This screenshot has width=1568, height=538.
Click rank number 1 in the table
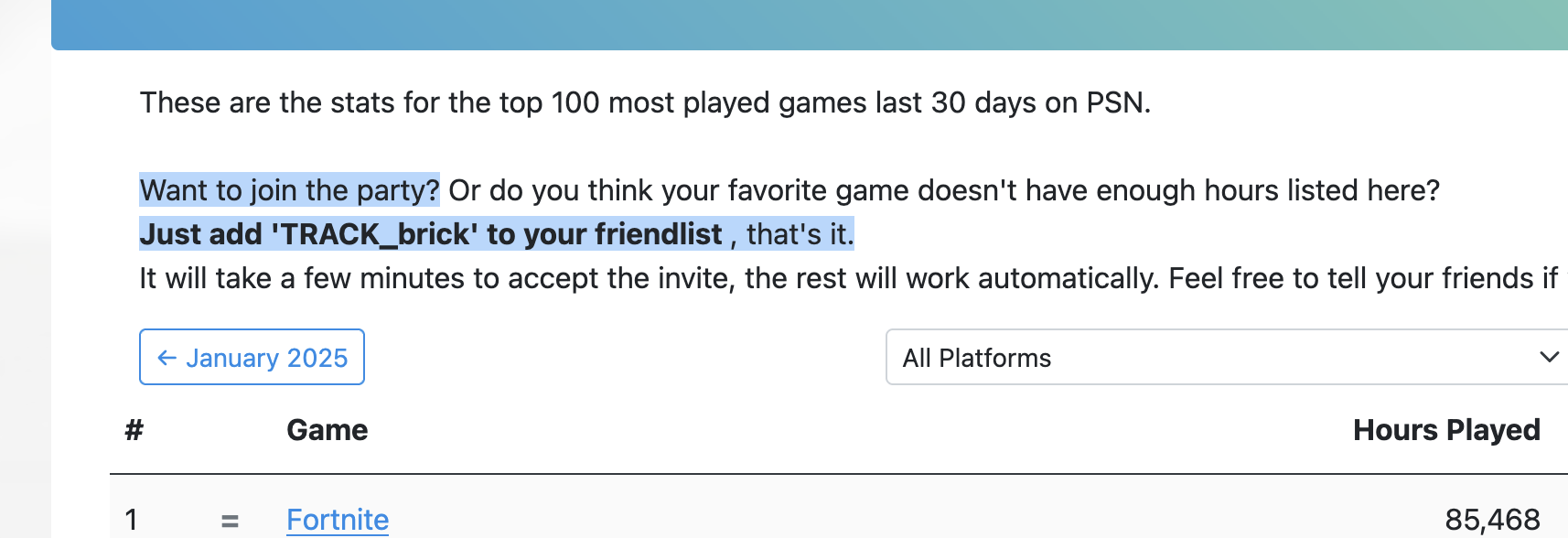point(132,520)
